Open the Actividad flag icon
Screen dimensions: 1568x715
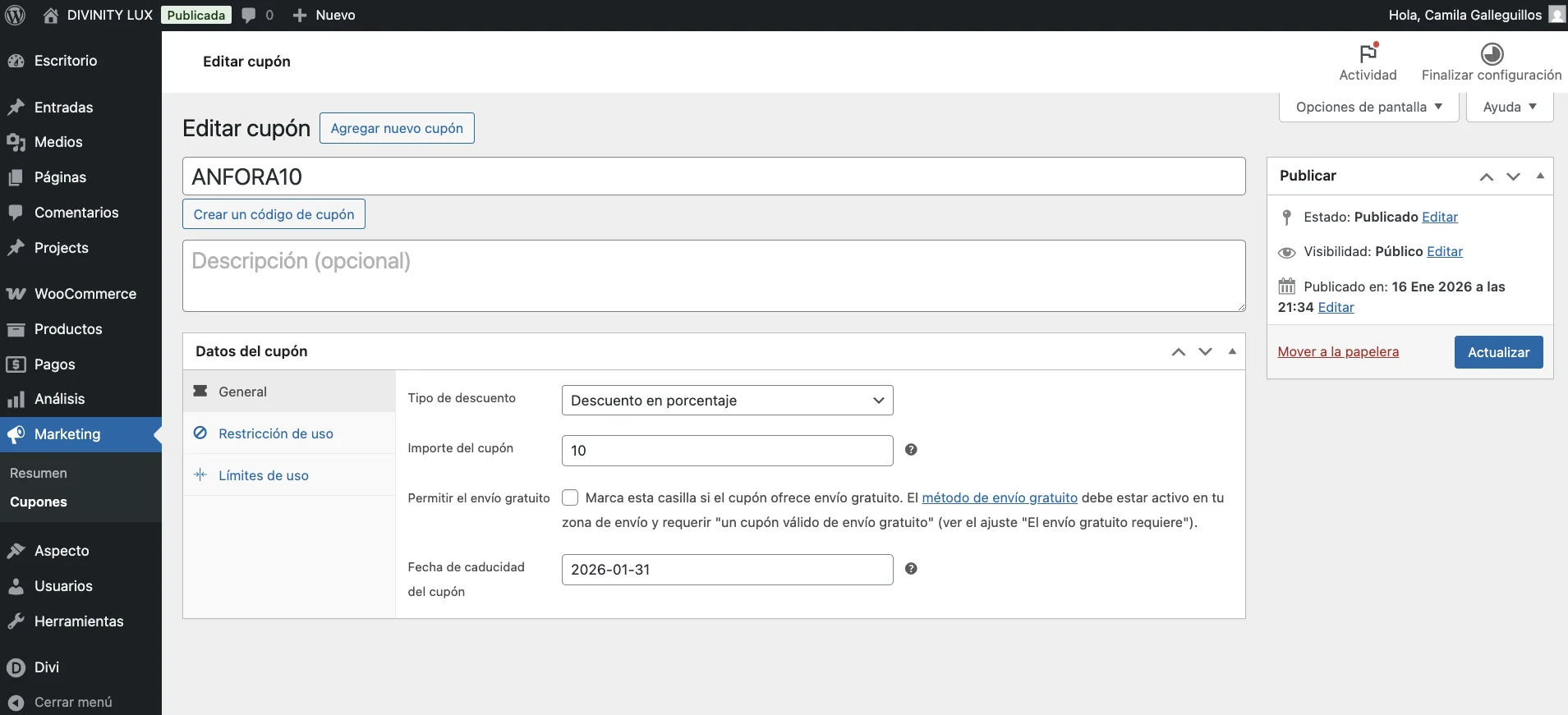(1368, 53)
